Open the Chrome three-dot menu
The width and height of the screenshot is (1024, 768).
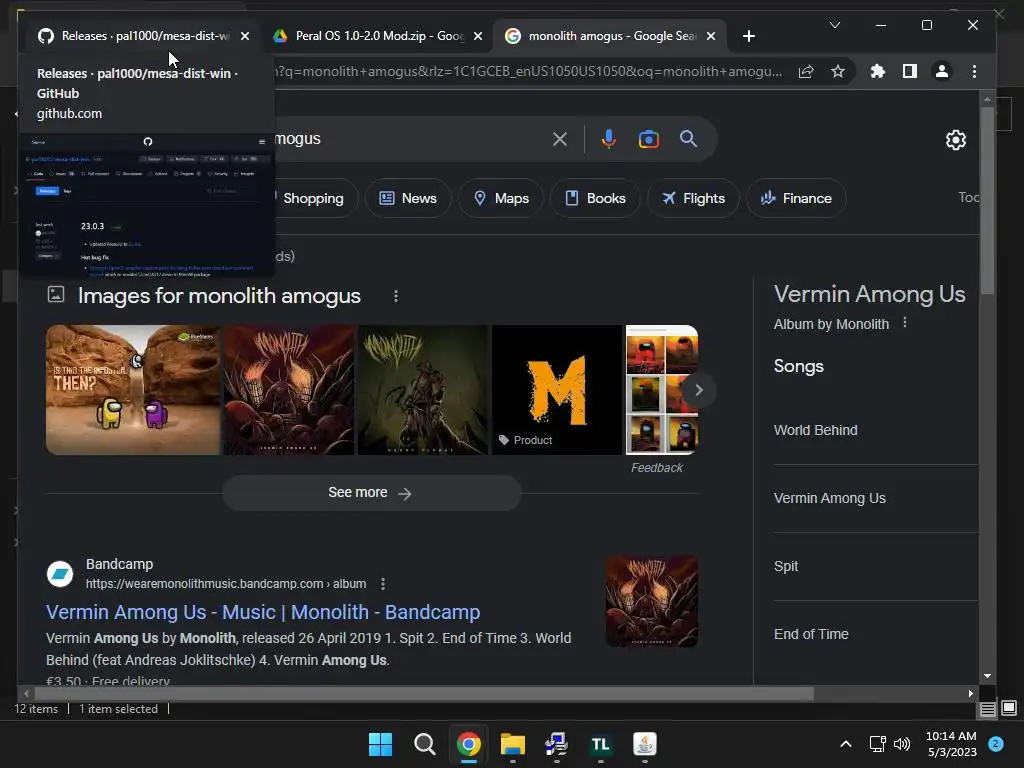(x=974, y=71)
